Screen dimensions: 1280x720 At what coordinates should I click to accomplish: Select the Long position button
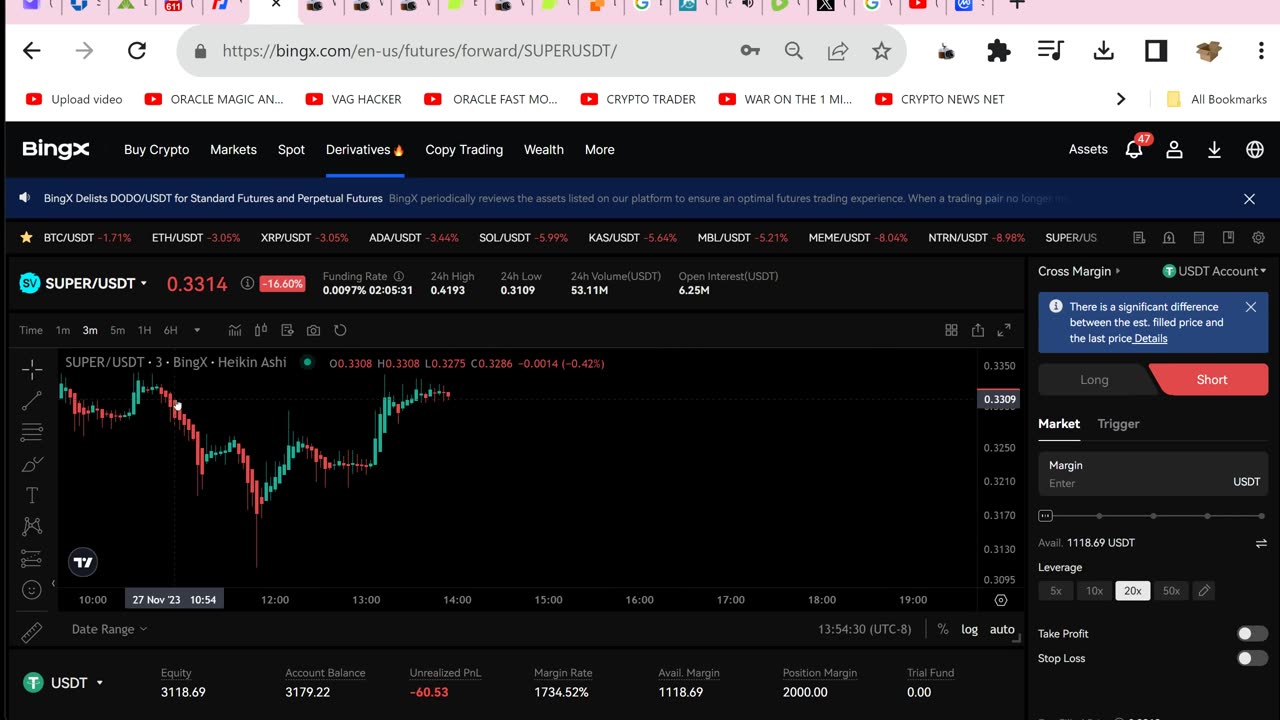point(1094,380)
